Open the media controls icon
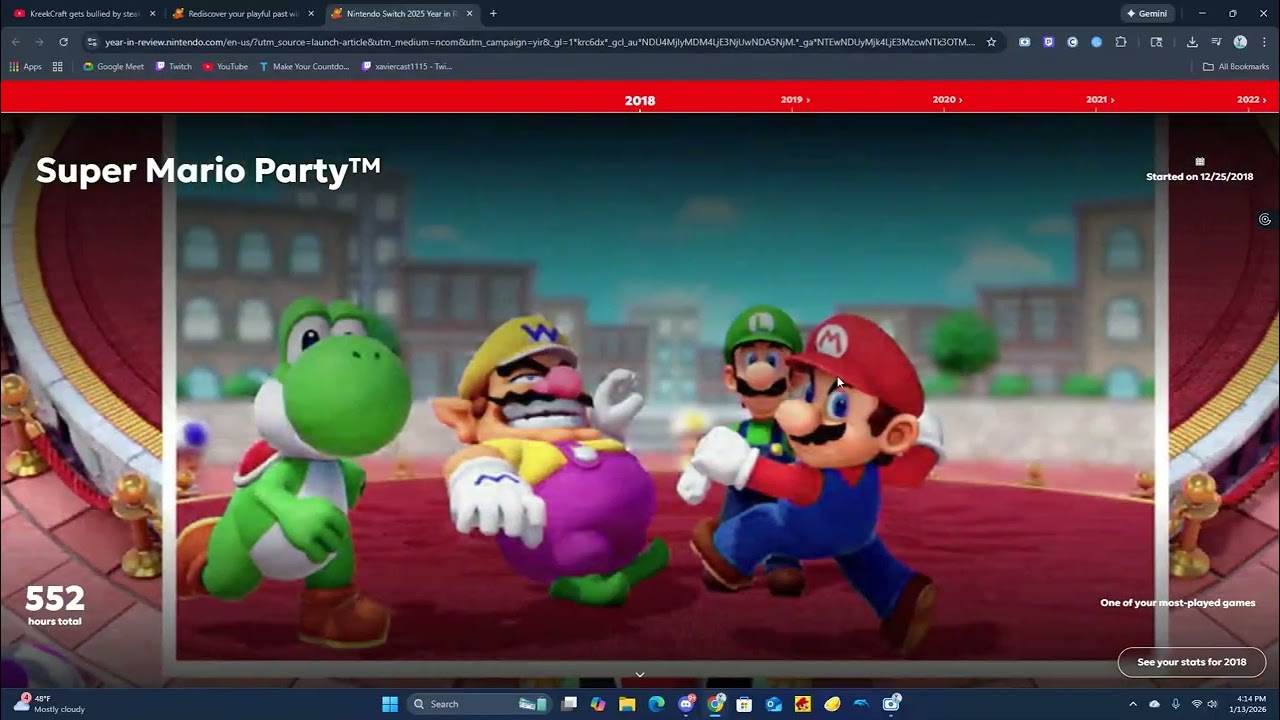The height and width of the screenshot is (720, 1280). [1216, 42]
